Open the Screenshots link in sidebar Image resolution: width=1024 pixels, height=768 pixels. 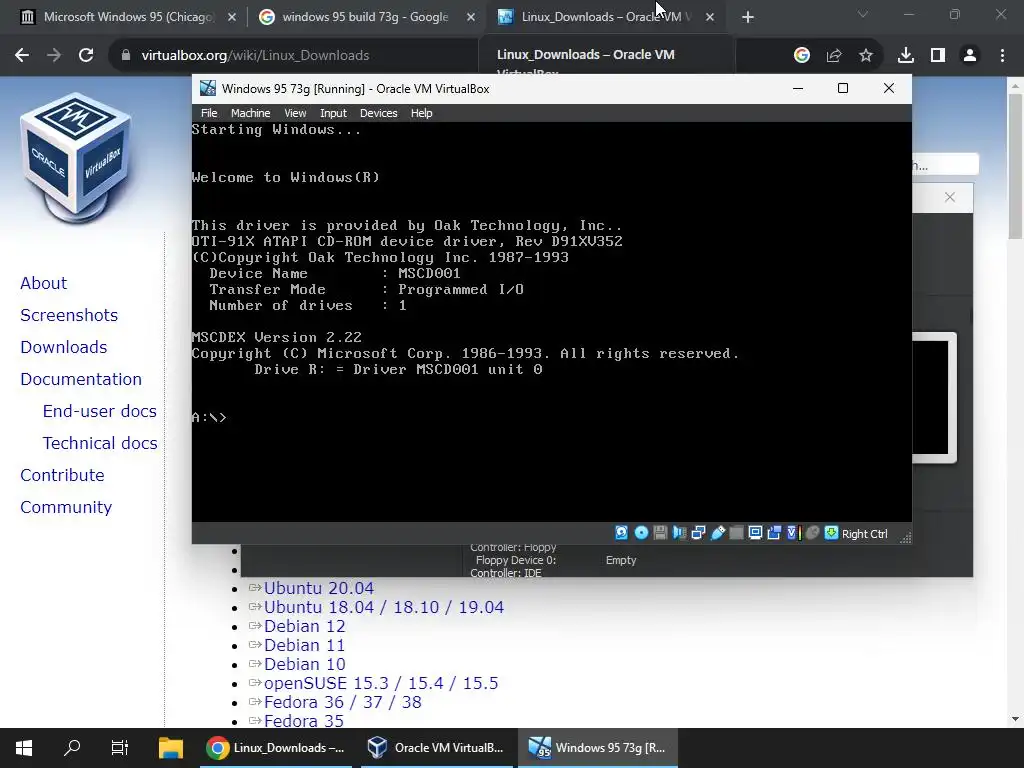pos(69,315)
